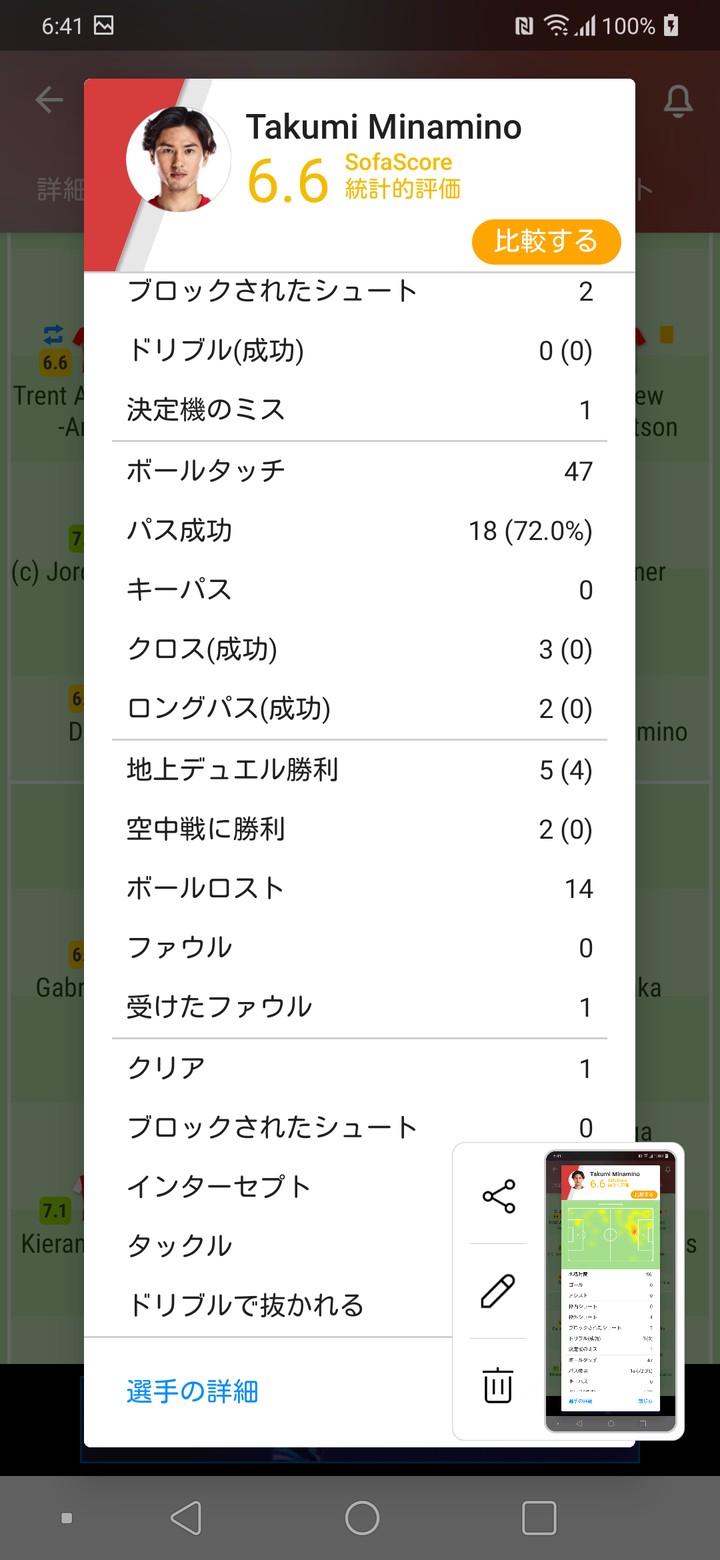Tap the 比較する compare button

click(546, 242)
